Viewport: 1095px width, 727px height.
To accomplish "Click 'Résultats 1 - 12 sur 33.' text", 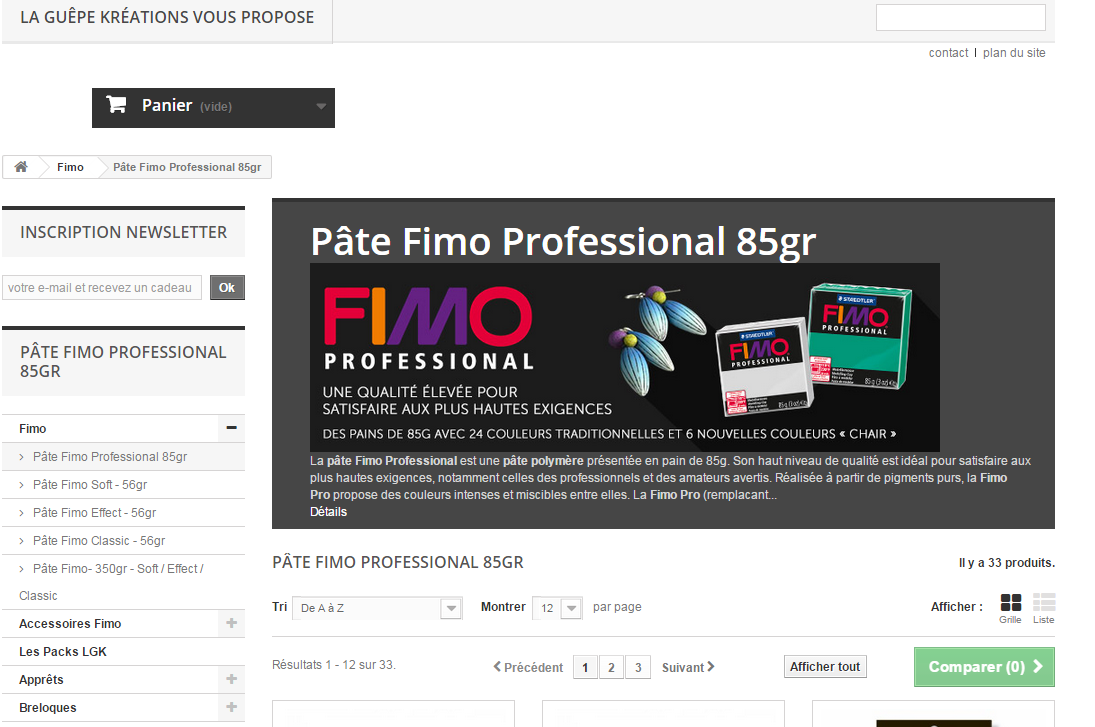I will point(334,665).
